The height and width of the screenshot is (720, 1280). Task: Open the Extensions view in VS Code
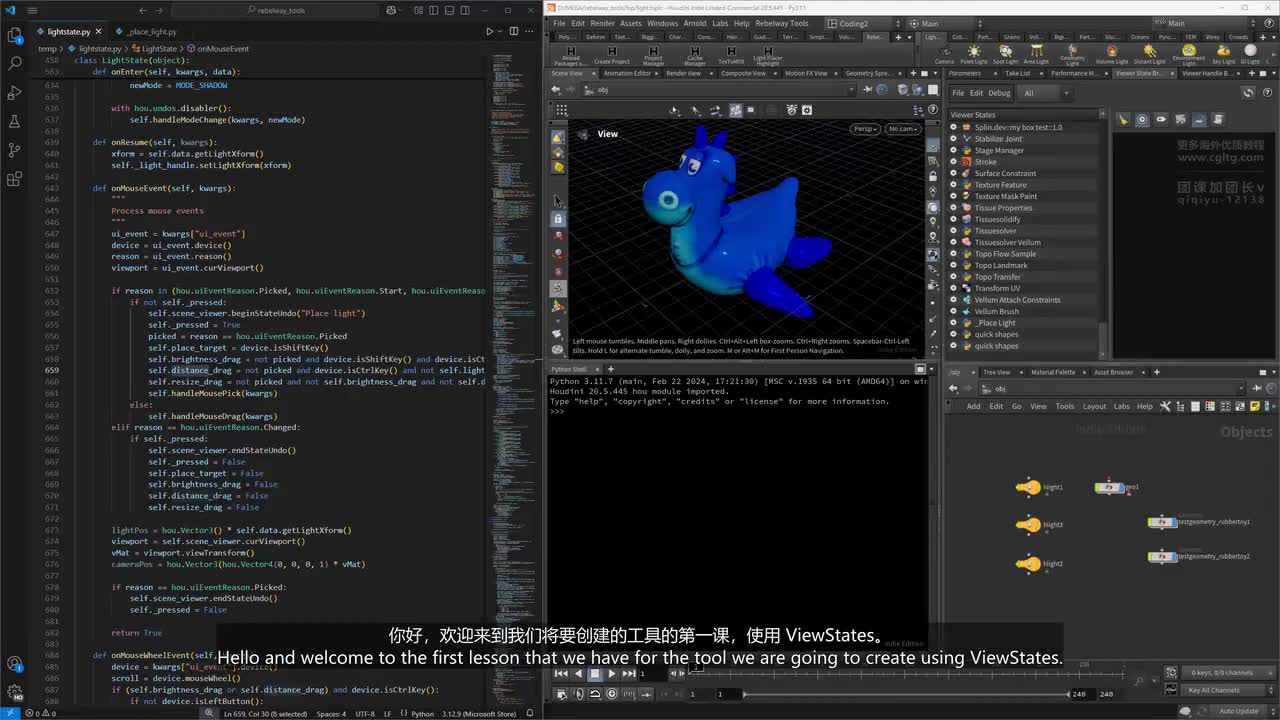14,180
